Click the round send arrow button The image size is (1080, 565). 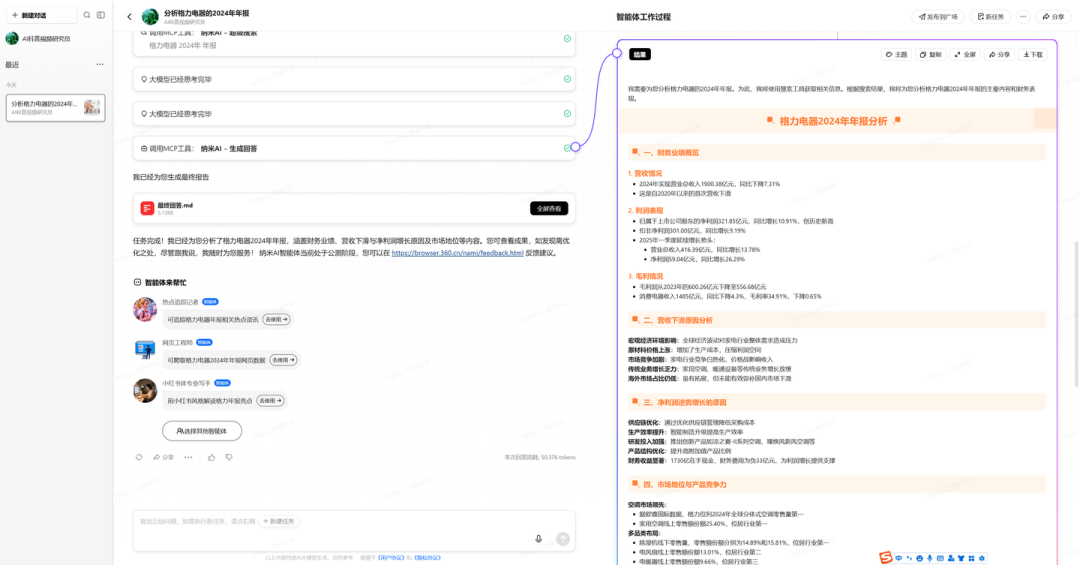coord(563,539)
